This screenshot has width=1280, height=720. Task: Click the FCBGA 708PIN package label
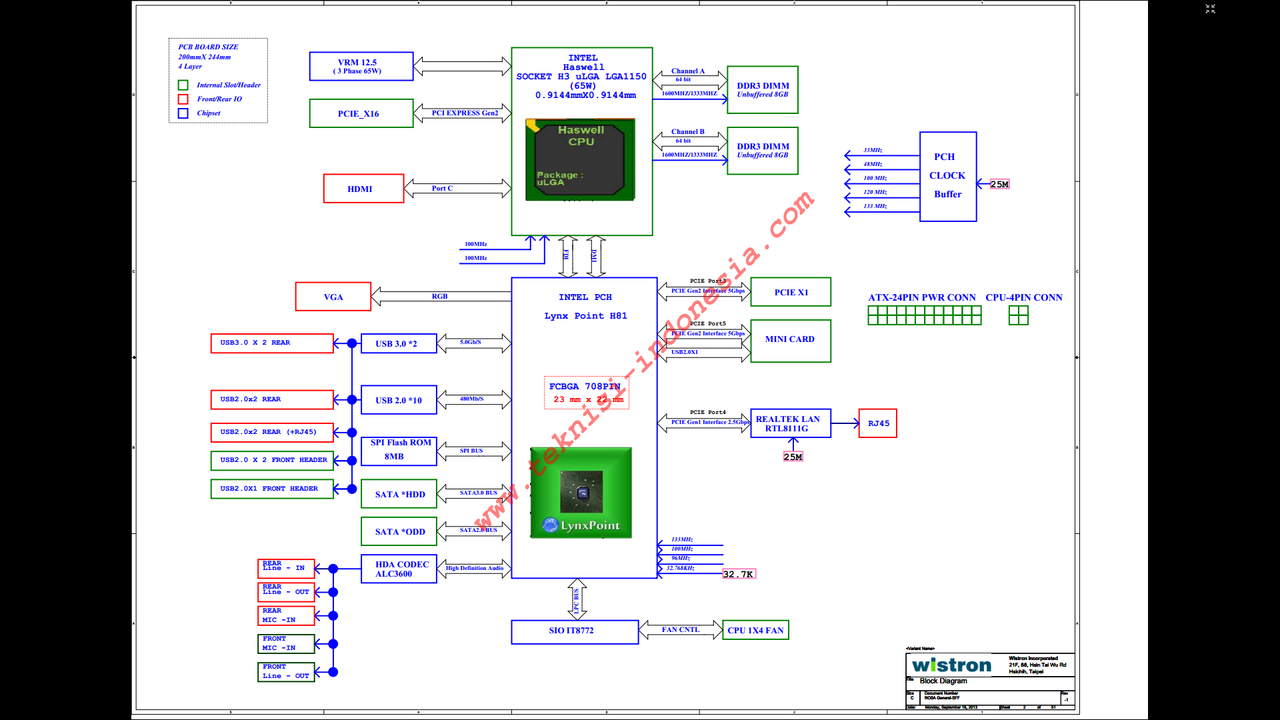[x=585, y=386]
